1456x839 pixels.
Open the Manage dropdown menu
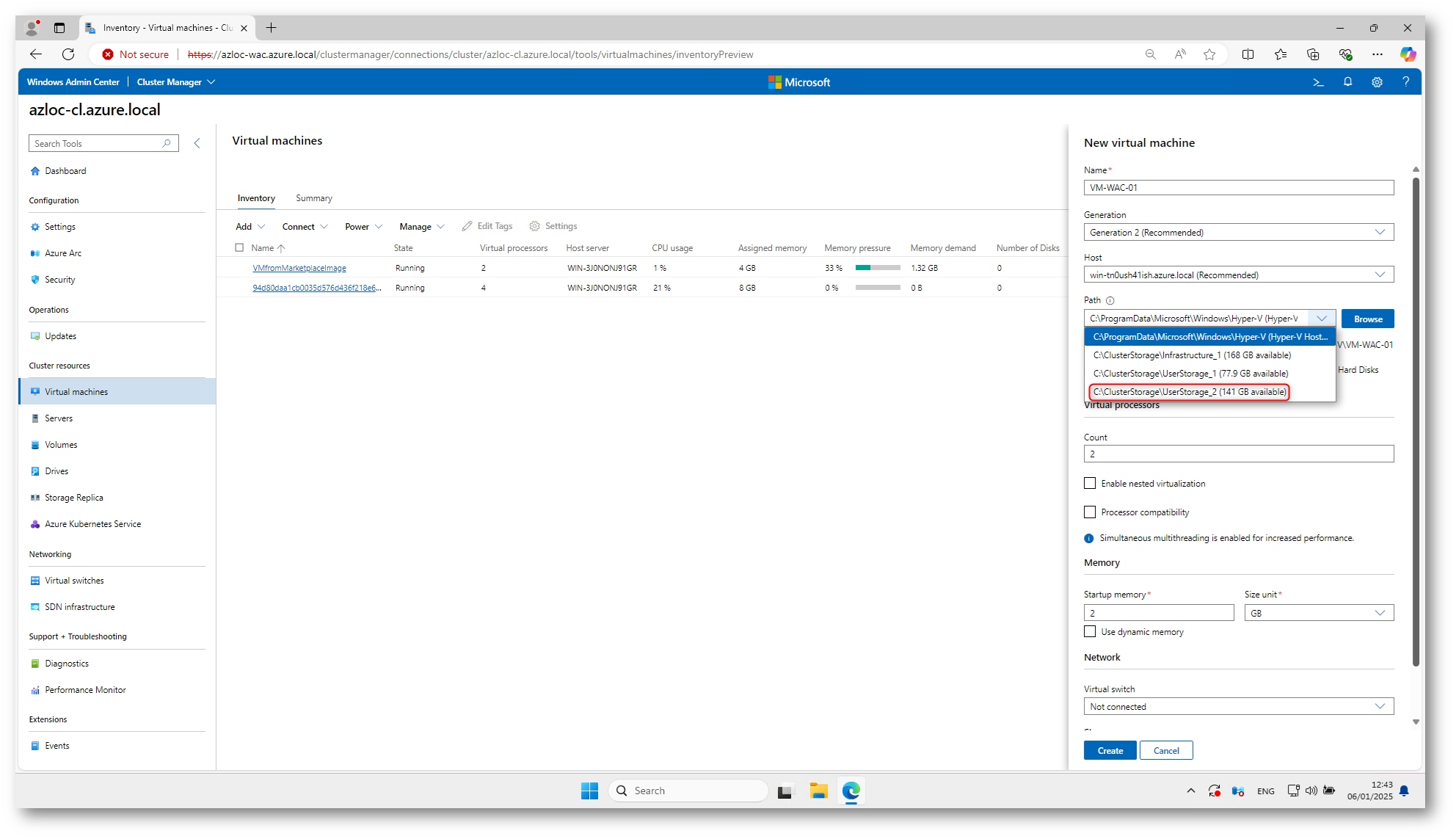coord(422,227)
